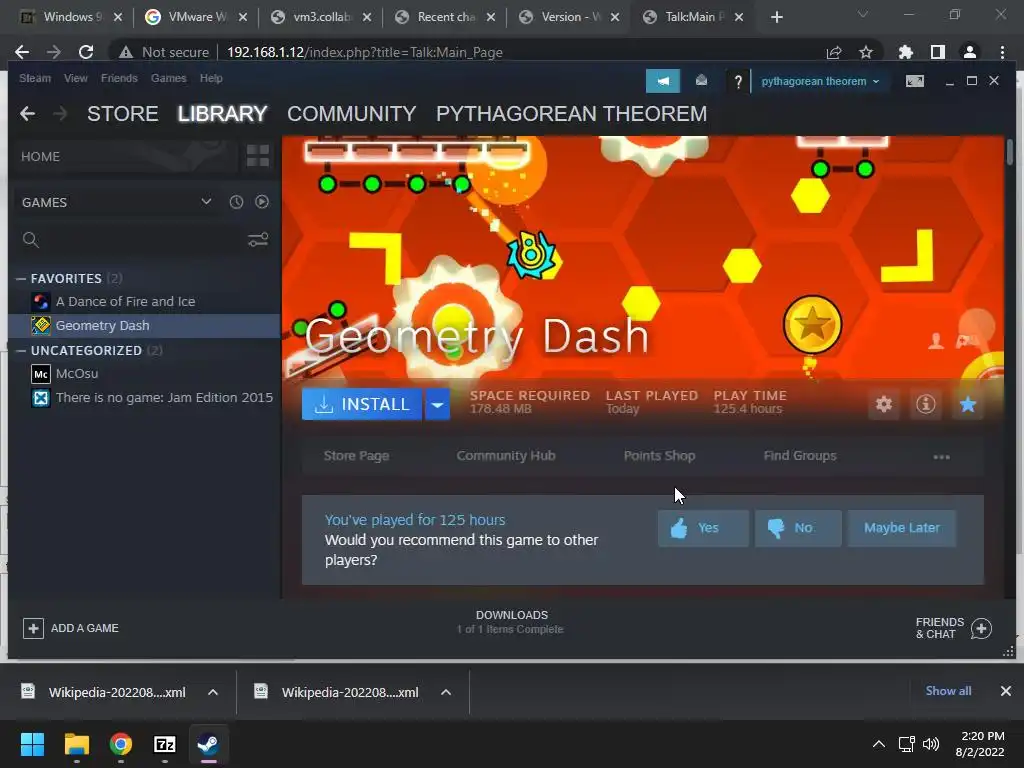The width and height of the screenshot is (1024, 768).
Task: Open pythagorean theorem account dropdown
Action: coord(820,82)
